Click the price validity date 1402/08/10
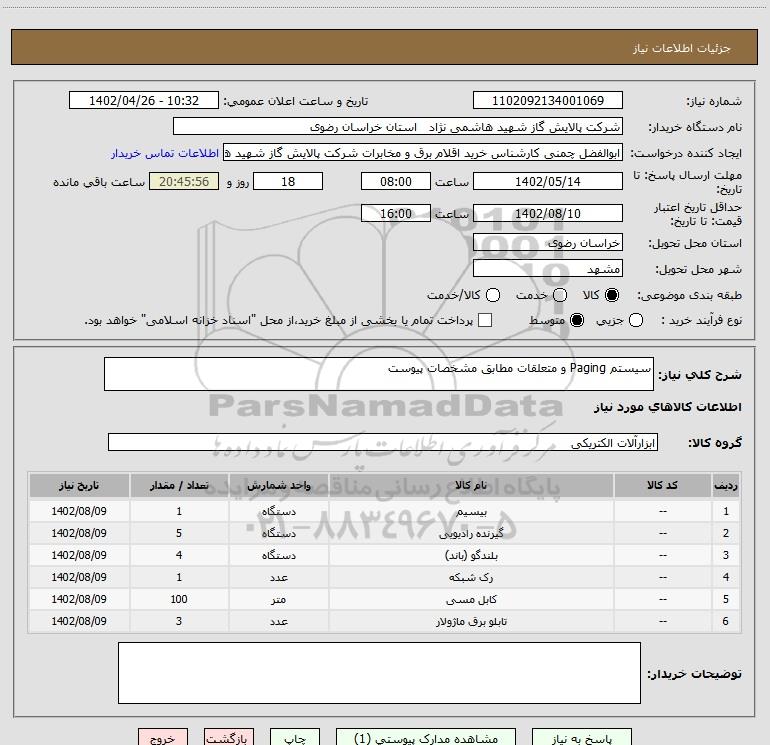Viewport: 770px width, 745px height. pyautogui.click(x=548, y=213)
